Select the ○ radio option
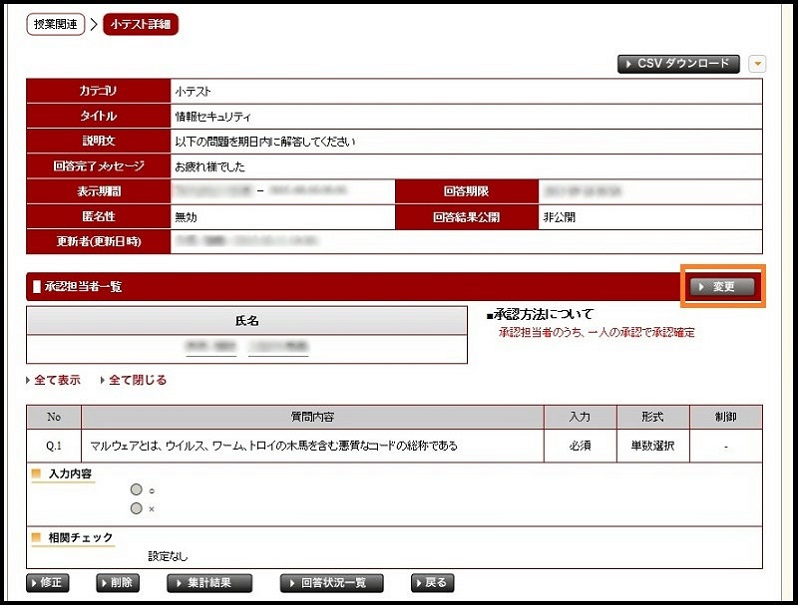The height and width of the screenshot is (614, 800). point(136,490)
